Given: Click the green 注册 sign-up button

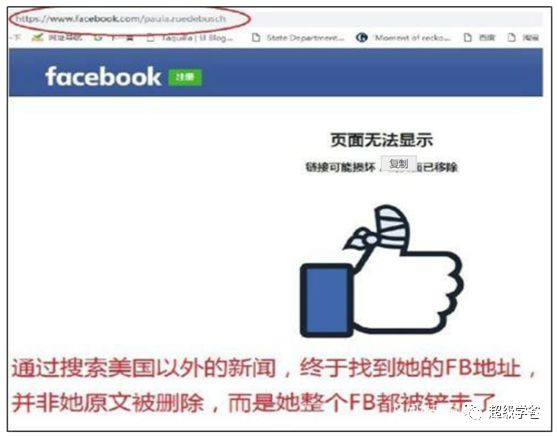Looking at the screenshot, I should (185, 77).
